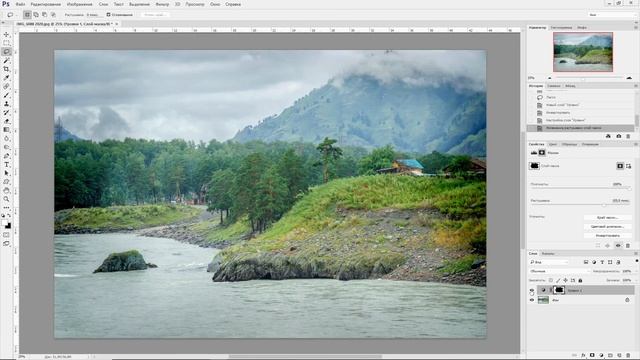
Task: Open the Navigator panel flyout menu
Action: click(636, 27)
